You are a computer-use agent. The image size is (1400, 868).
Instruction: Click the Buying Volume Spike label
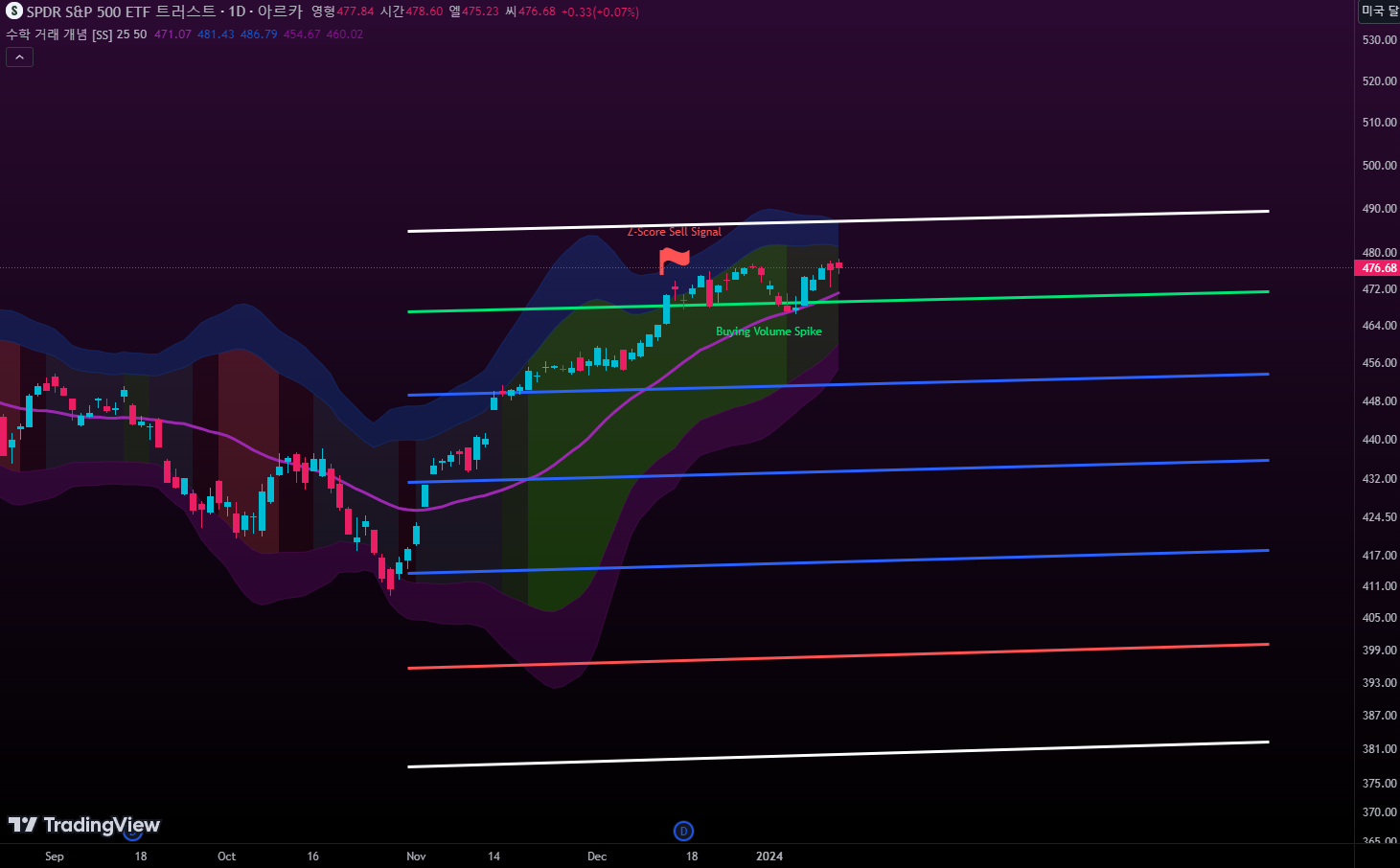pyautogui.click(x=769, y=331)
